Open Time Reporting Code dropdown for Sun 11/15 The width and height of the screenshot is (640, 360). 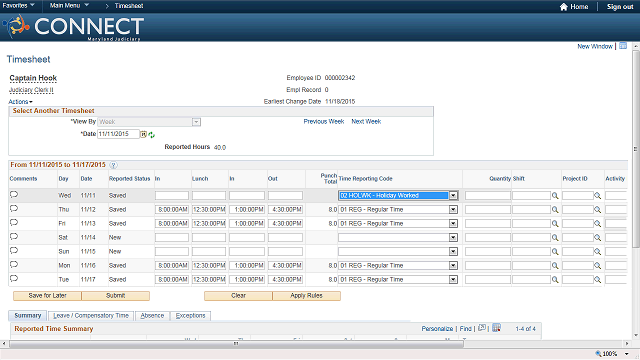[453, 252]
